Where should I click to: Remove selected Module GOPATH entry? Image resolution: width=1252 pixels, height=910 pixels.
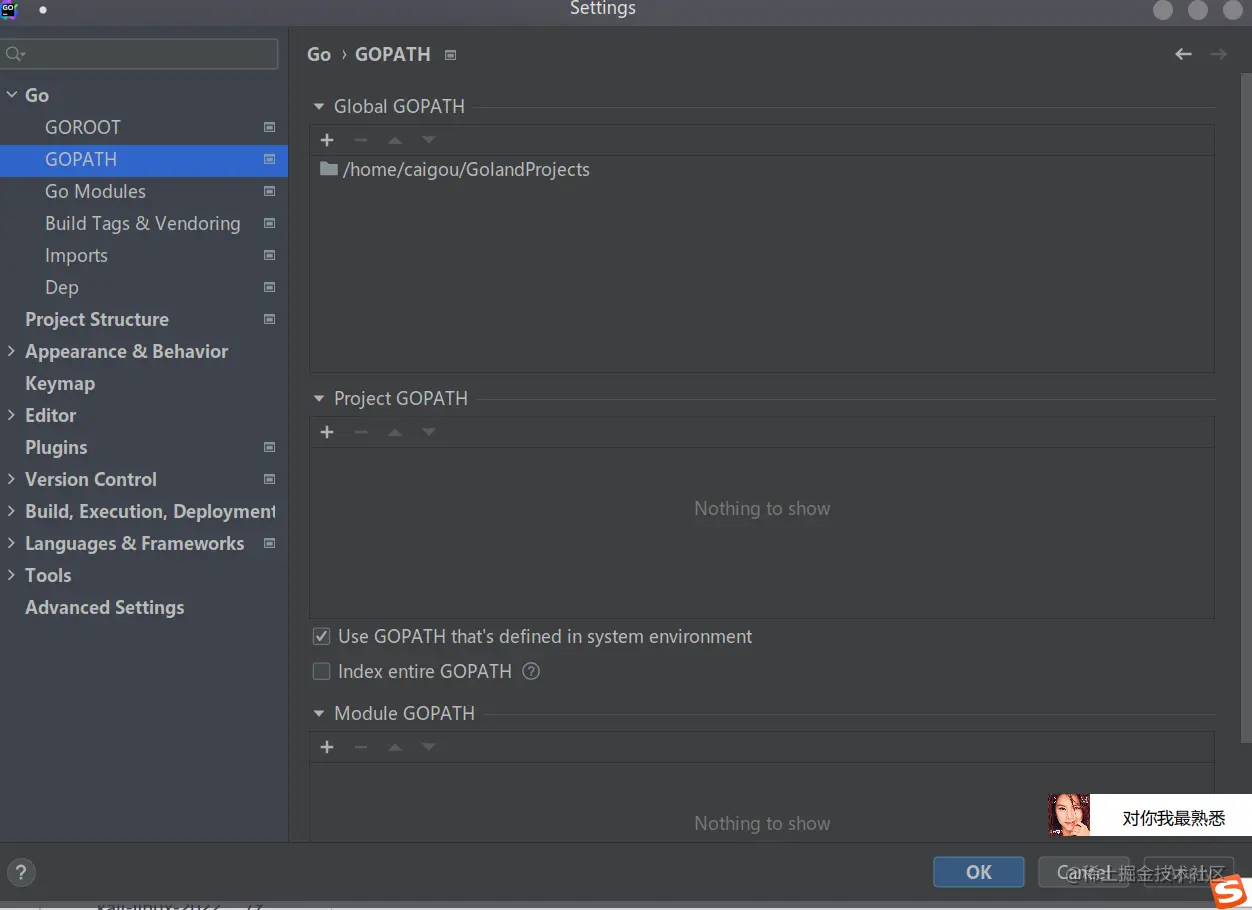361,747
